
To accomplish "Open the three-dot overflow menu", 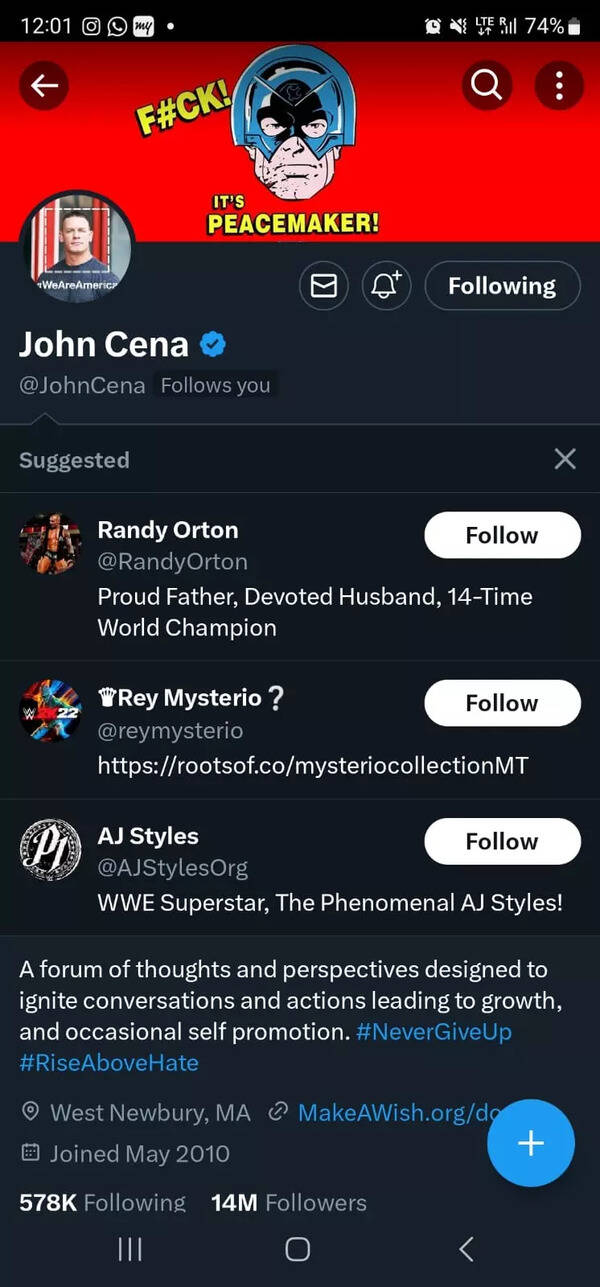I will [x=559, y=86].
